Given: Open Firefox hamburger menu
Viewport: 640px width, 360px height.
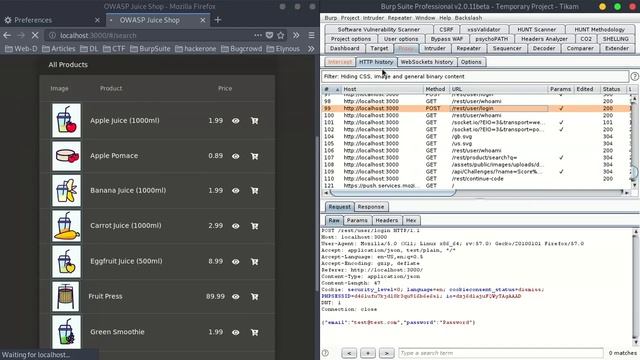Looking at the screenshot, I should pos(311,36).
